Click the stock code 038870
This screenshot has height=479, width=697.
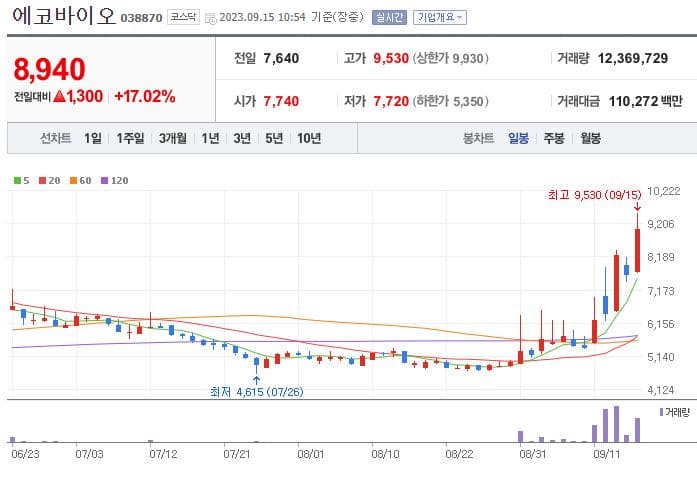pyautogui.click(x=141, y=18)
